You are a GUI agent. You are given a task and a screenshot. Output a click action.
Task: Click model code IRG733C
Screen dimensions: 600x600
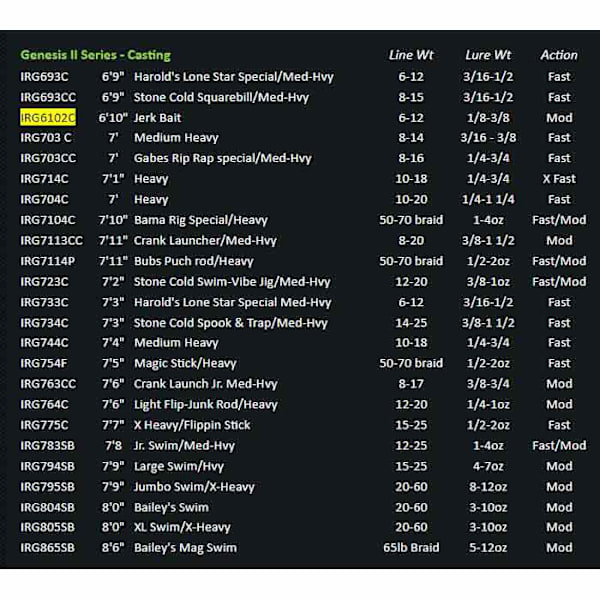(x=44, y=302)
